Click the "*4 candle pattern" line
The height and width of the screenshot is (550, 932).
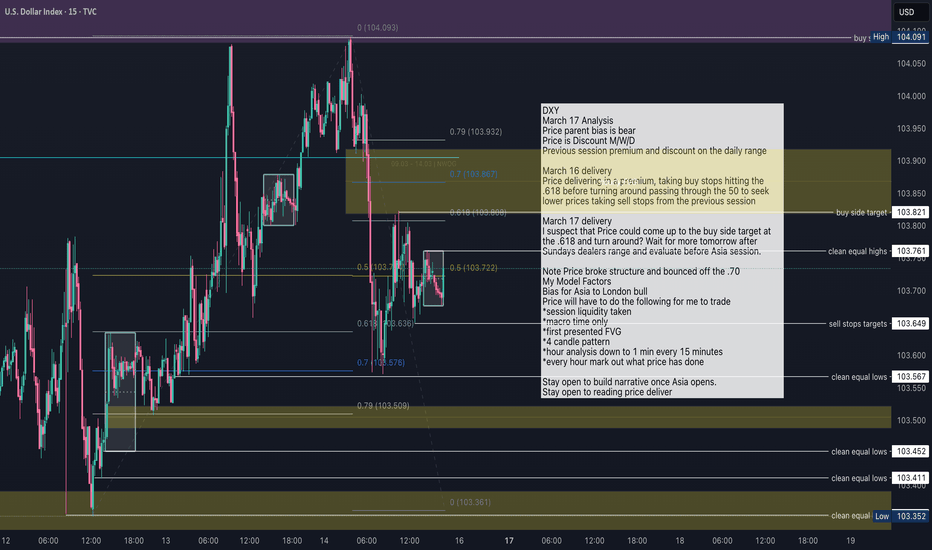[576, 342]
